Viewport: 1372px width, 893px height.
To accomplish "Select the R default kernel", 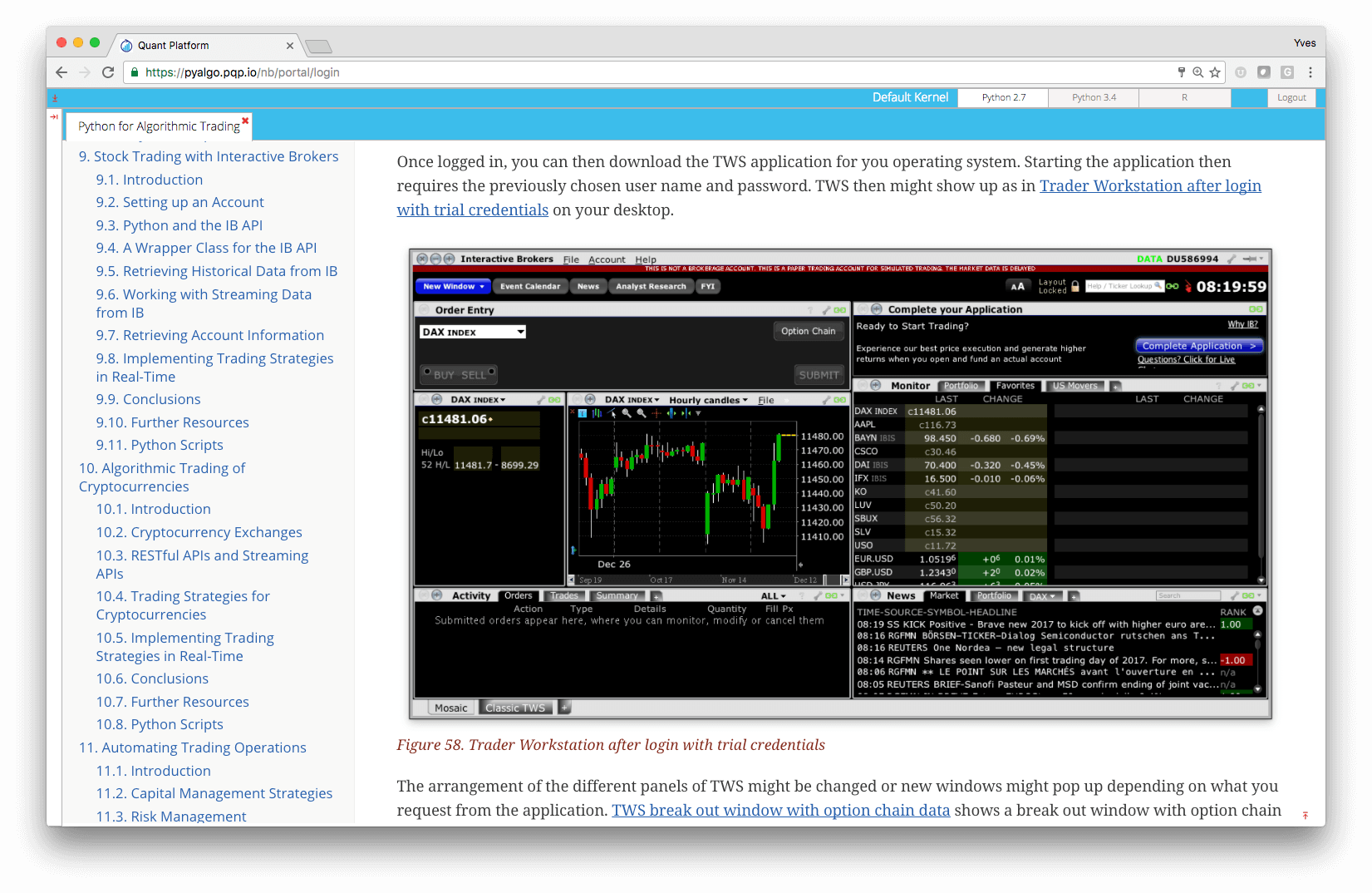I will tap(1184, 97).
